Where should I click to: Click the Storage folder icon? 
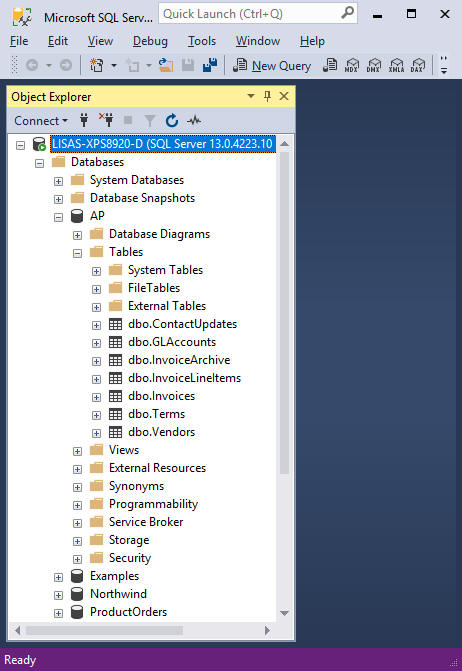tap(97, 540)
